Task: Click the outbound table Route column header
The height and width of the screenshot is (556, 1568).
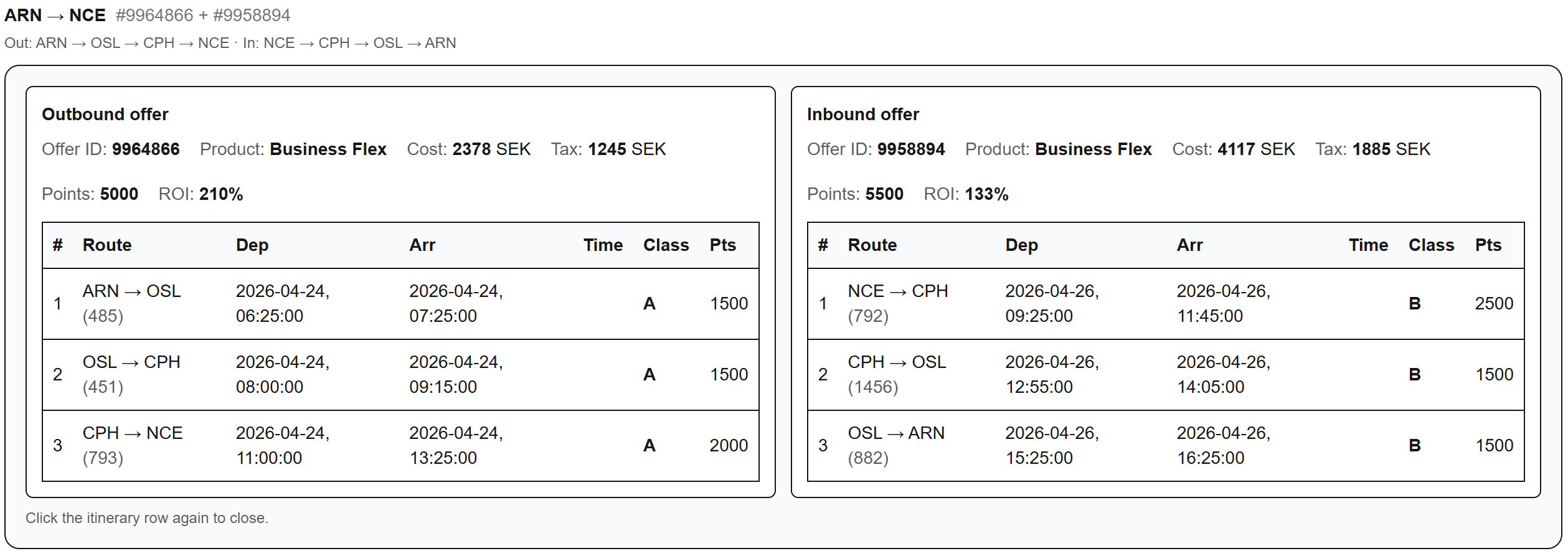Action: (x=107, y=245)
